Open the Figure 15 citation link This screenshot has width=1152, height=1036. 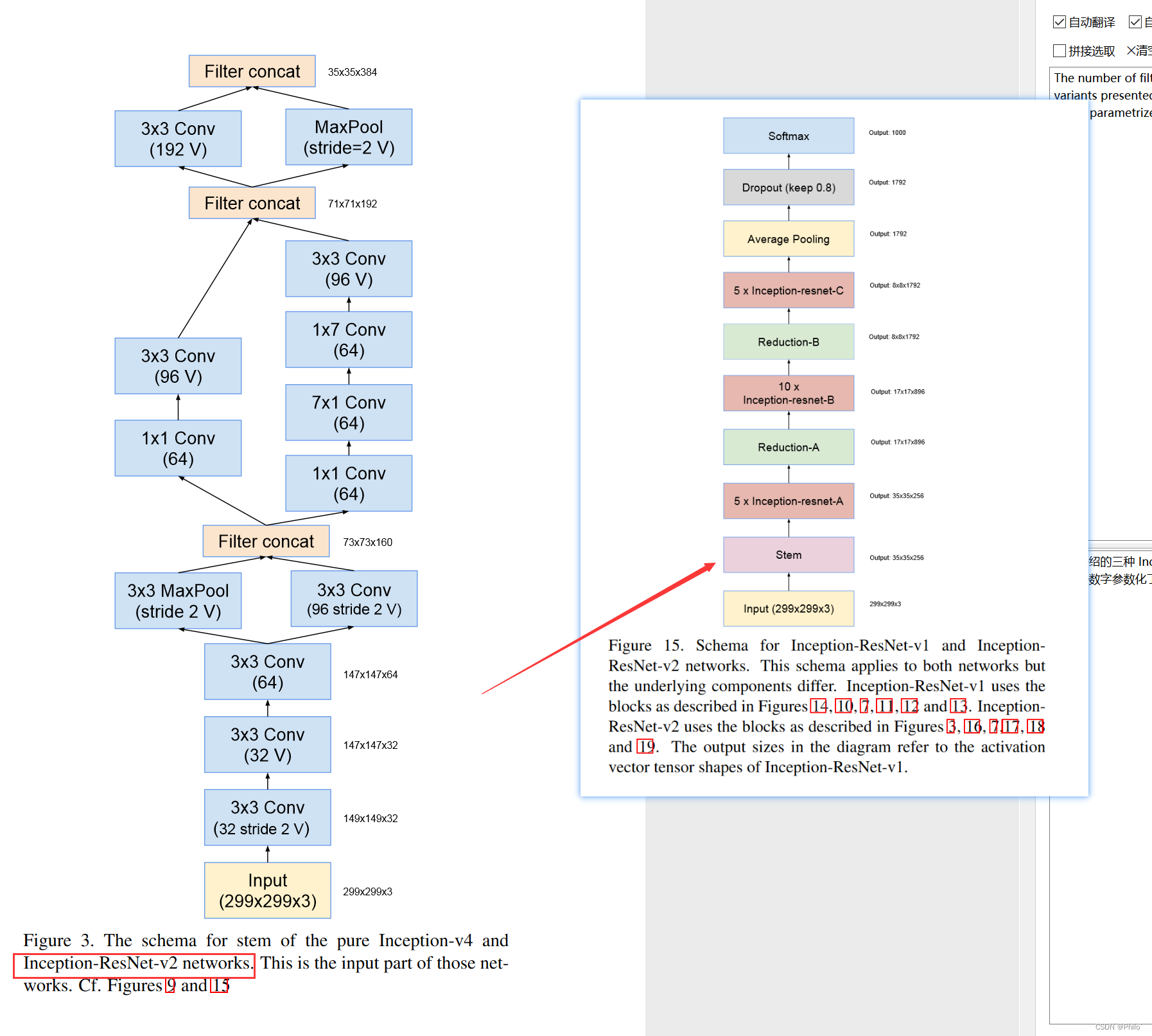point(221,986)
